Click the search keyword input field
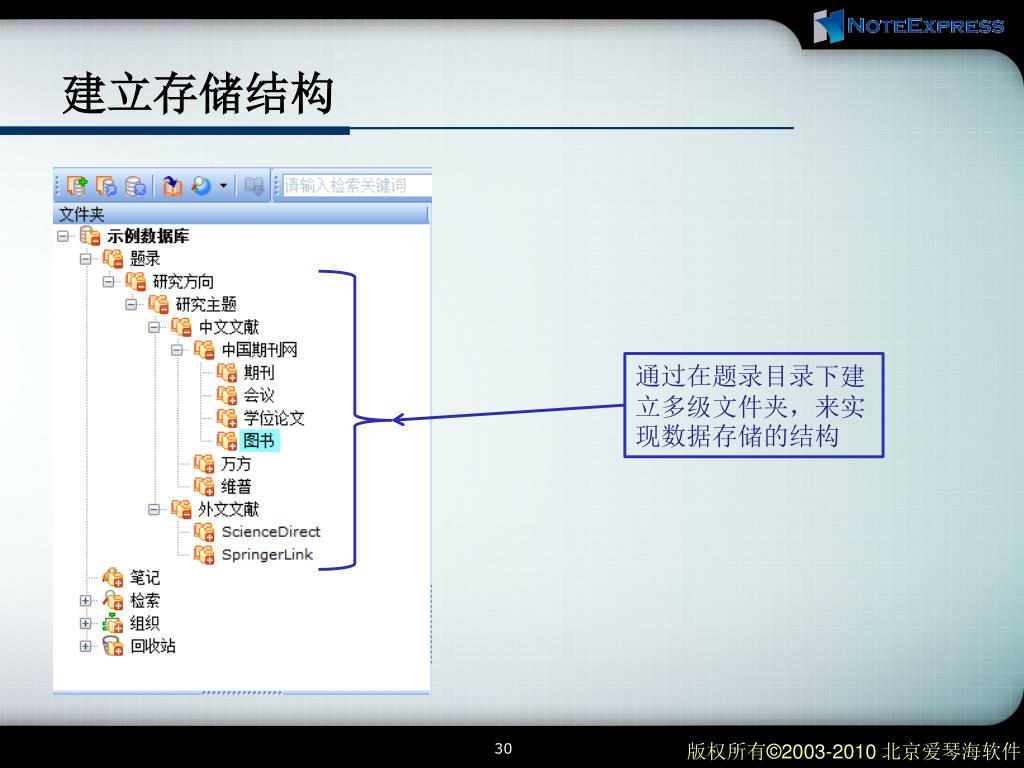Screen dimensions: 1024x768 [x=357, y=185]
